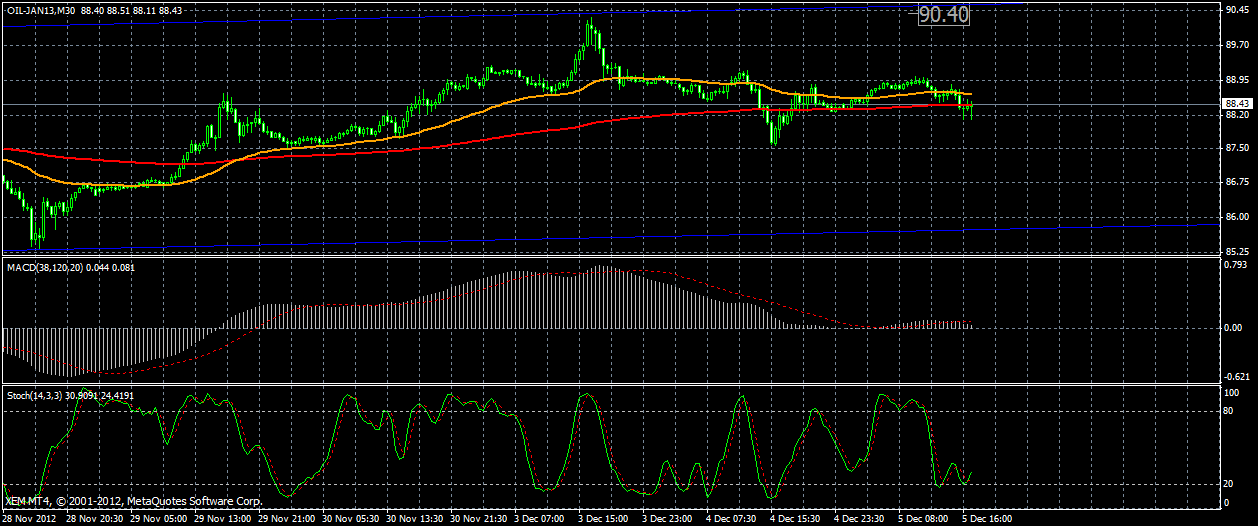The width and height of the screenshot is (1258, 526).
Task: Click the 87.50 price axis value
Action: point(1237,148)
